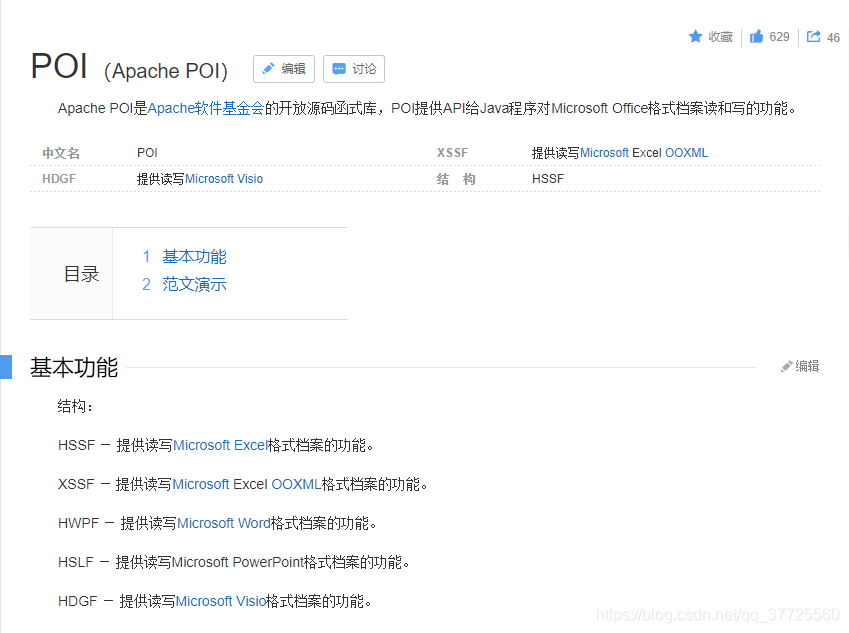
Task: Open the Apache软件基金会 link
Action: point(206,108)
